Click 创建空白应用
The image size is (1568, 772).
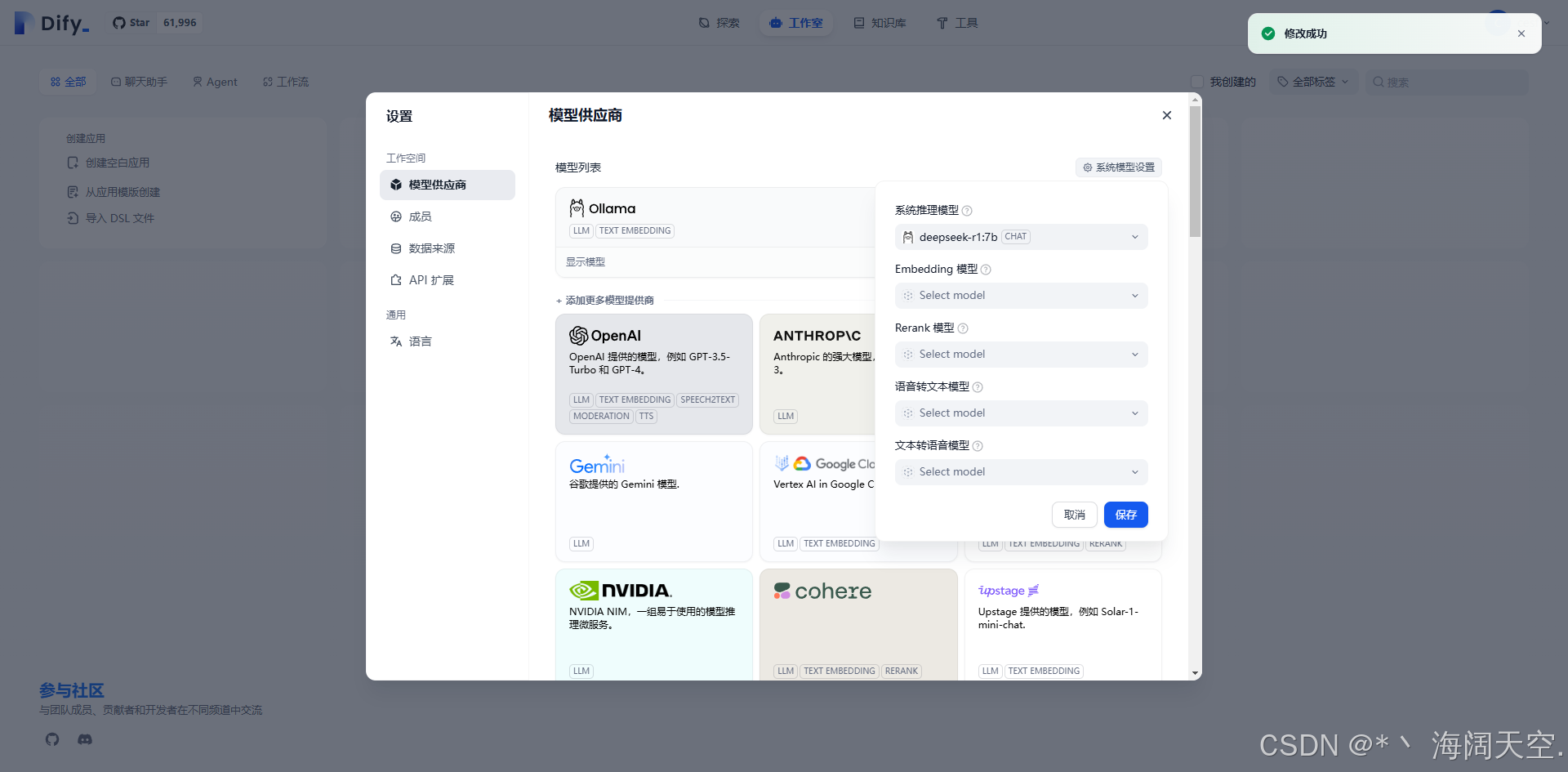click(109, 163)
